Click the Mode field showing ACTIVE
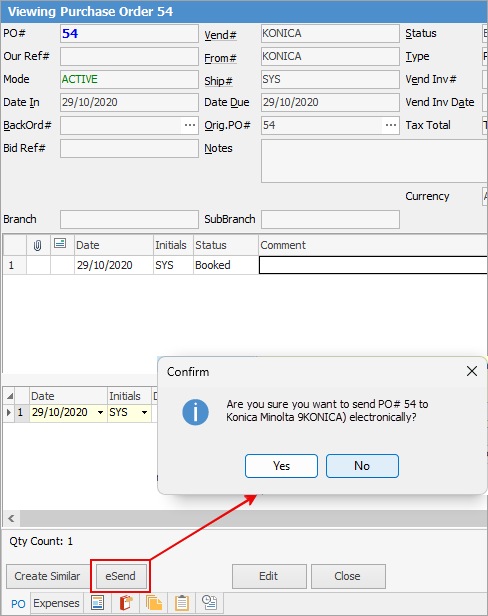 (129, 79)
